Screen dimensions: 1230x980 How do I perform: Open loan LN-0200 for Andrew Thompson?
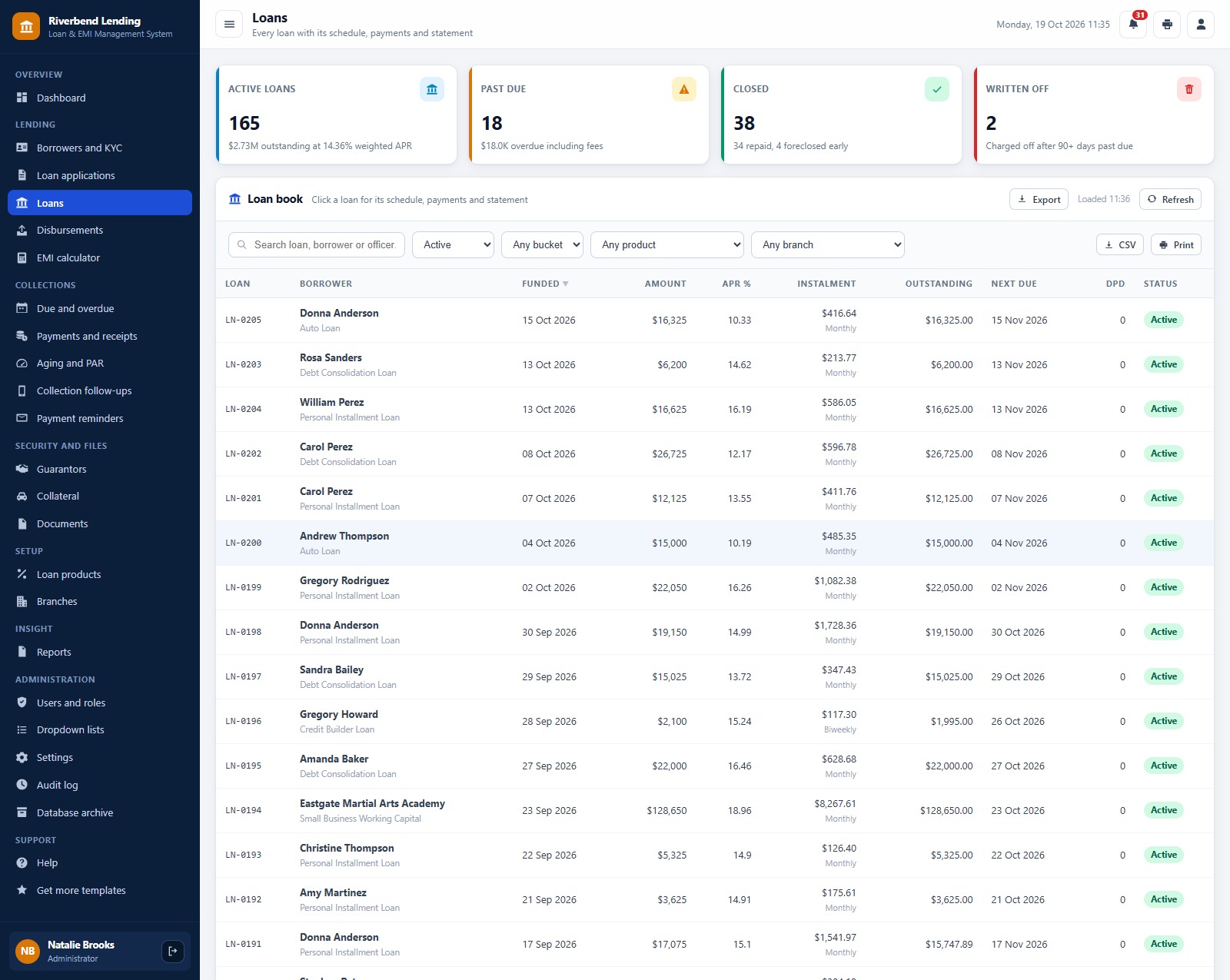click(x=243, y=543)
